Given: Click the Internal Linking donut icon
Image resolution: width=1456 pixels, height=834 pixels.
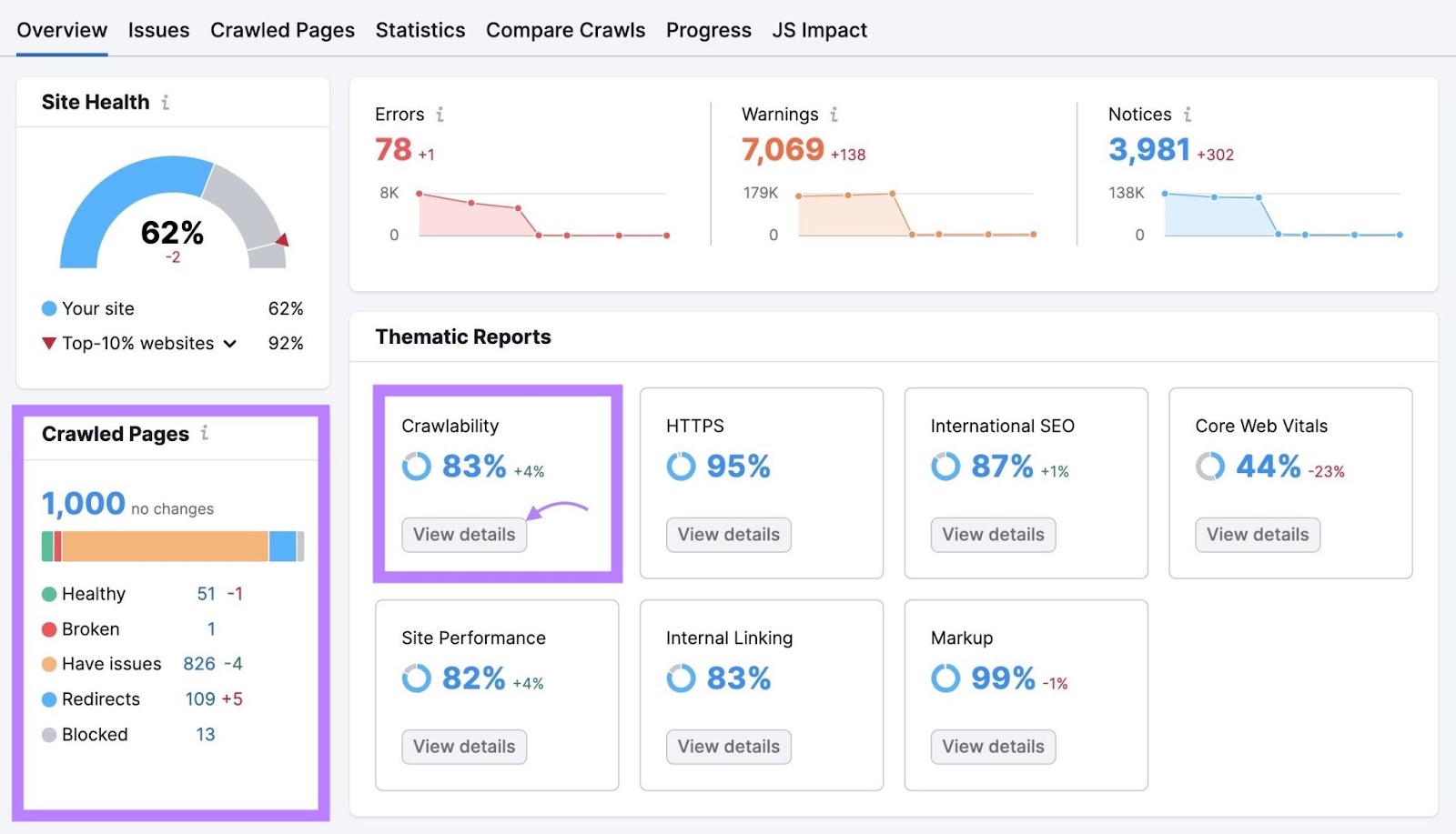Looking at the screenshot, I should [681, 678].
